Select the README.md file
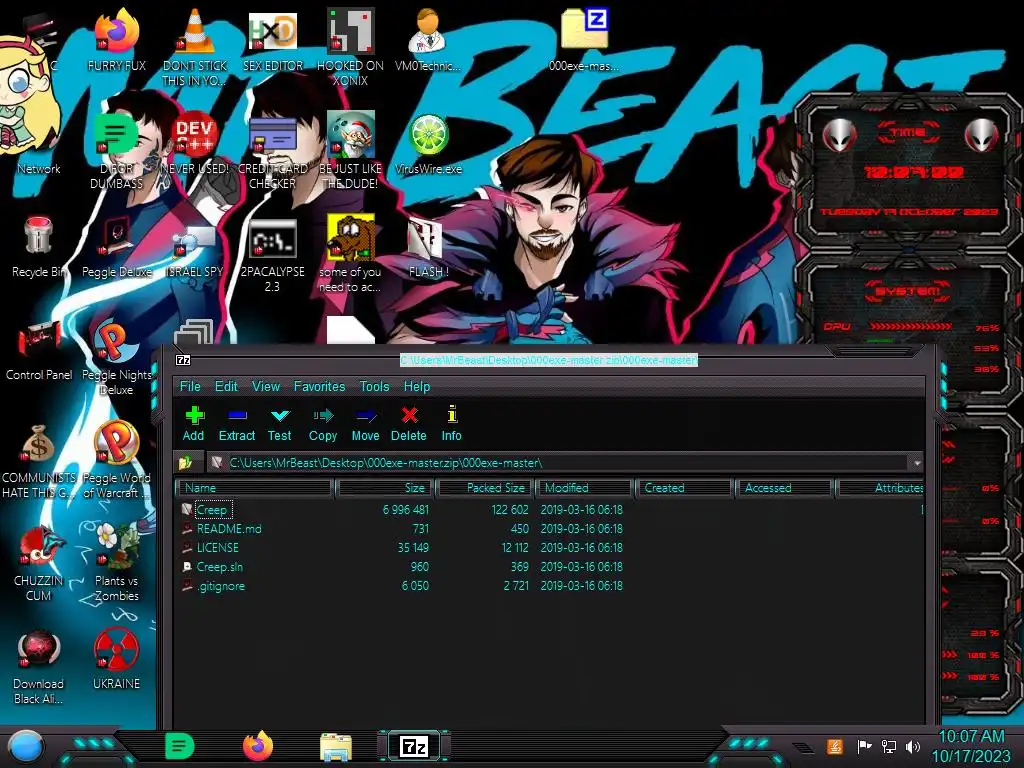The height and width of the screenshot is (768, 1024). 229,528
